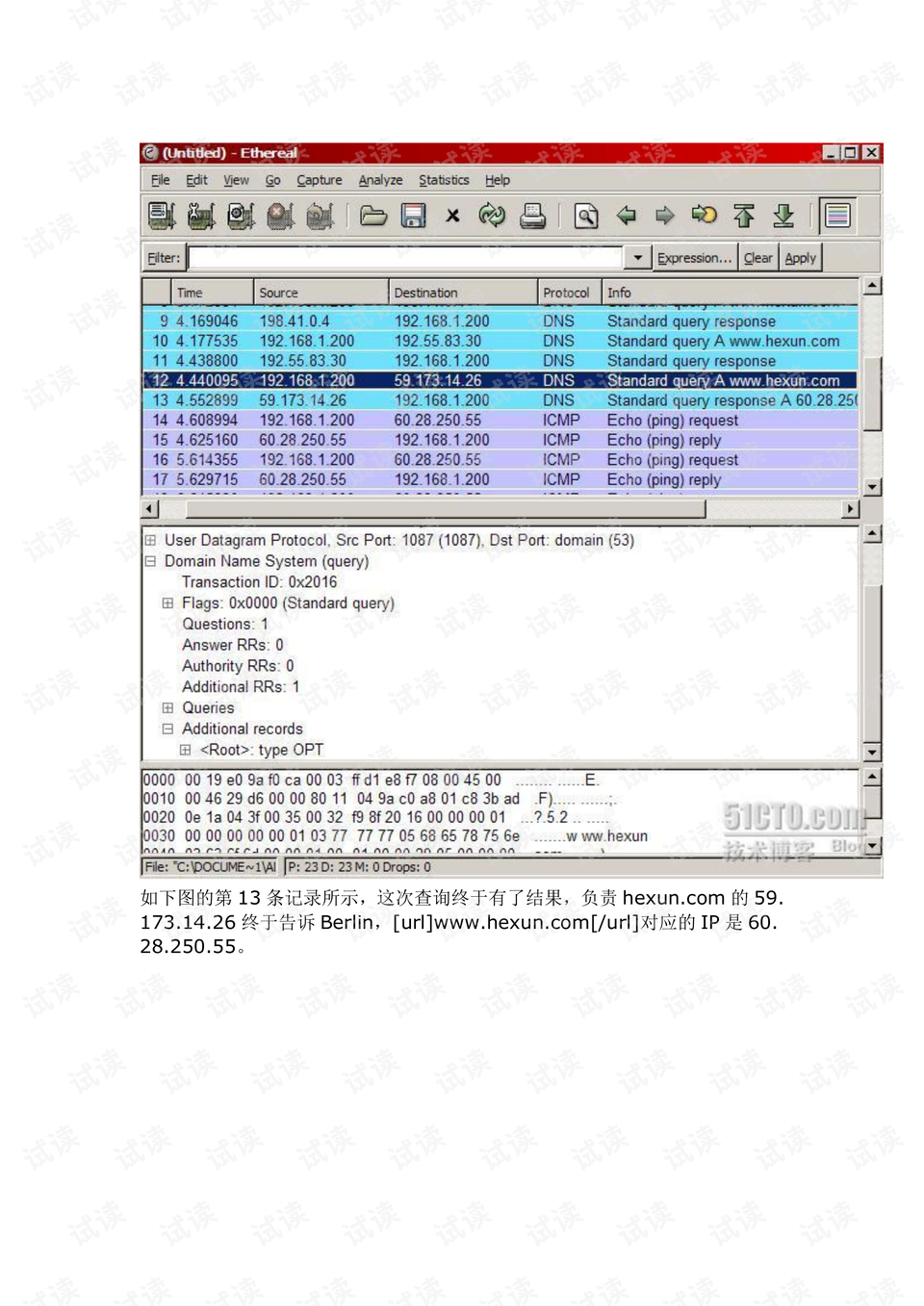Expand the Queries tree item

(167, 707)
